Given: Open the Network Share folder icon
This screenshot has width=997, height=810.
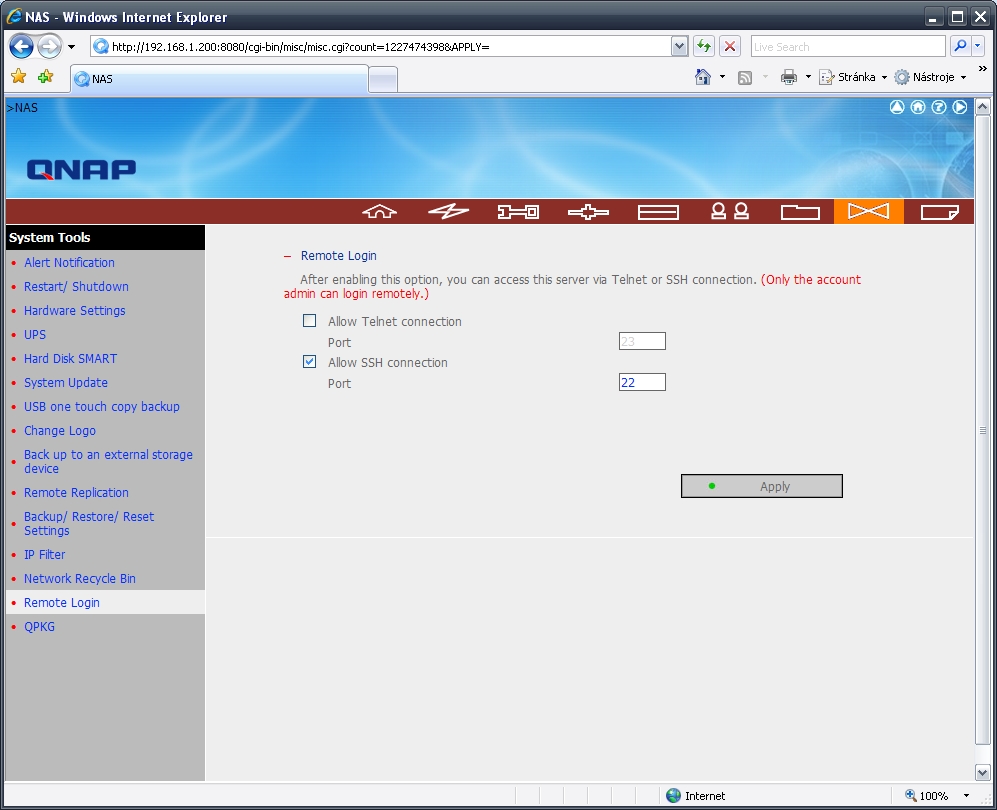Looking at the screenshot, I should (800, 212).
